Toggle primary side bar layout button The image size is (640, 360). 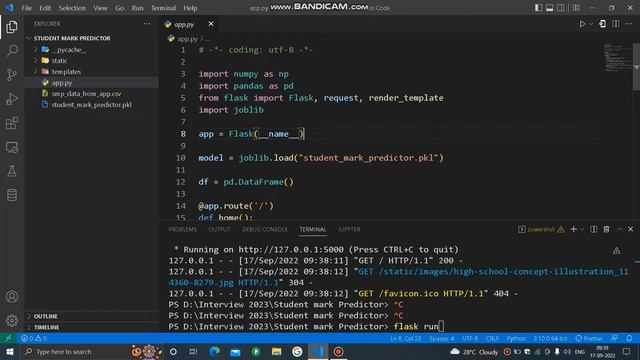538,8
